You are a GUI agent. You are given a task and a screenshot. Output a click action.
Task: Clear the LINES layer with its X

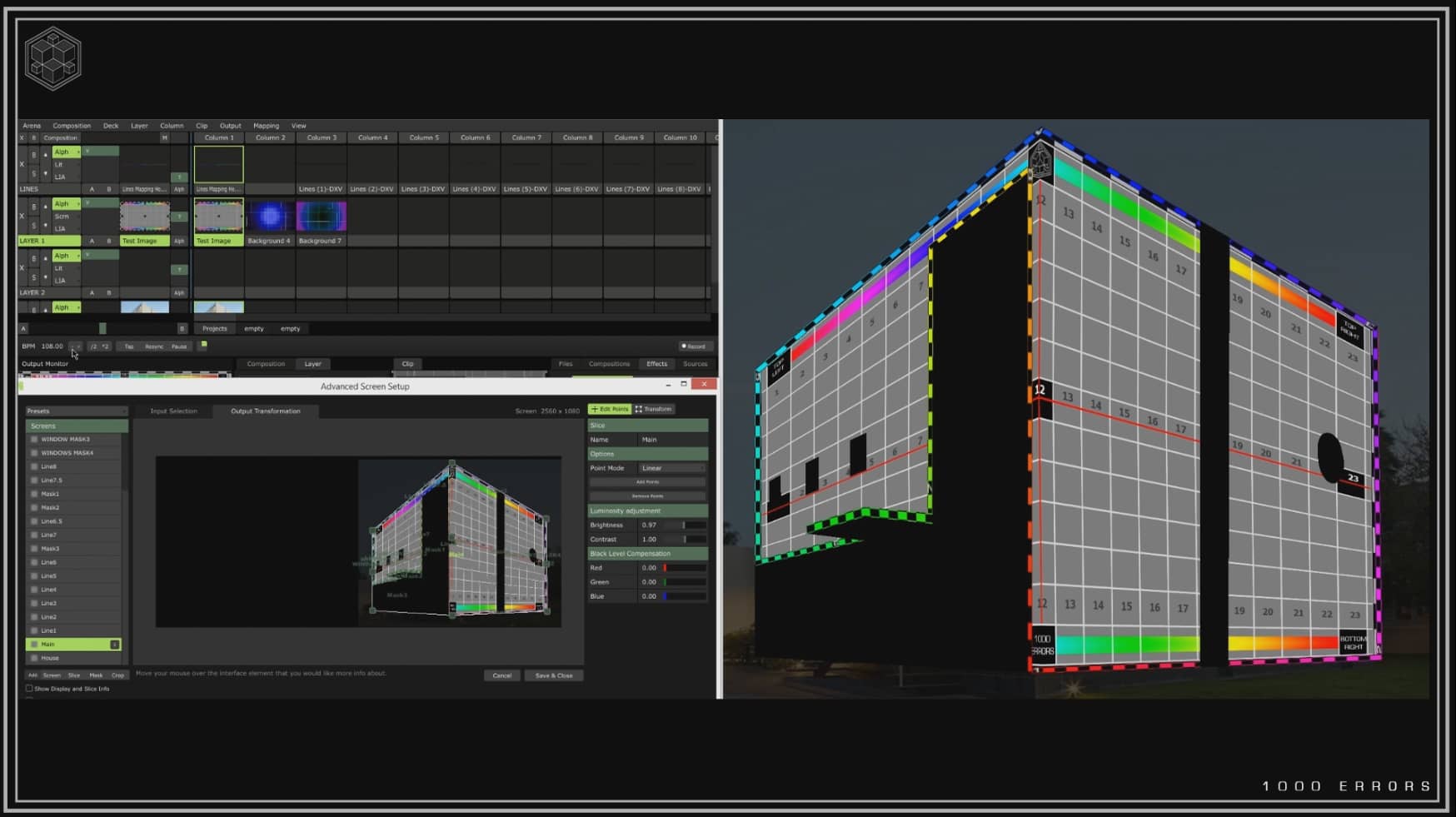(22, 164)
